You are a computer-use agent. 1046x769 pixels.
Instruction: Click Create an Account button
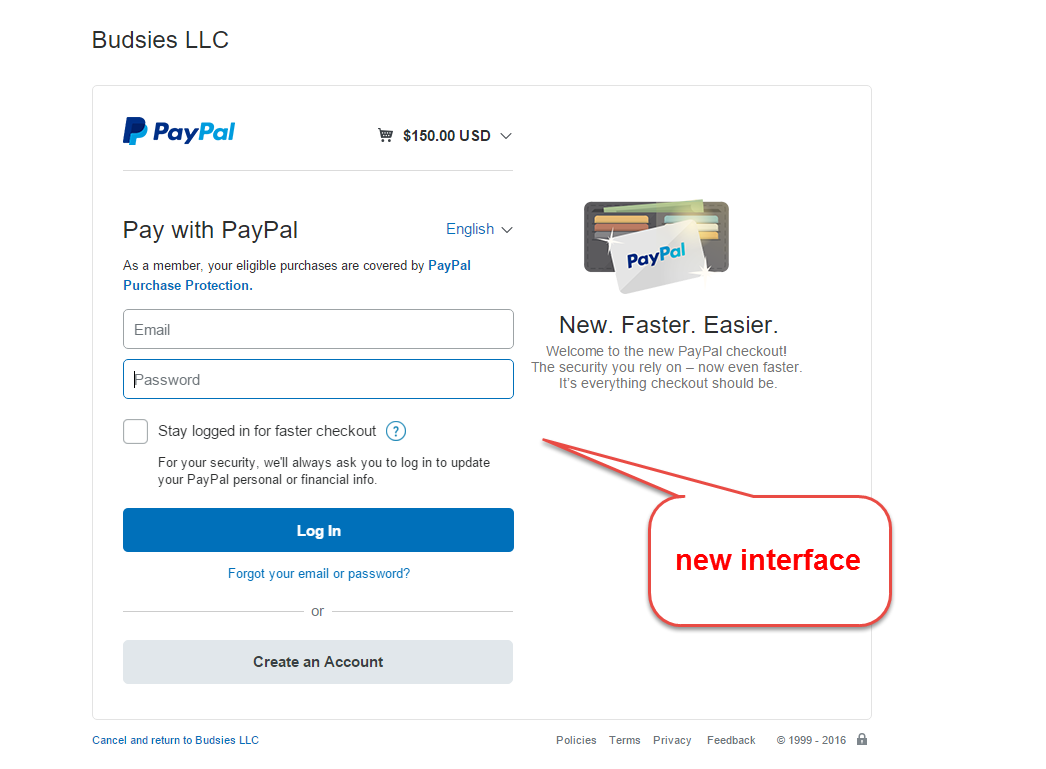pyautogui.click(x=318, y=662)
